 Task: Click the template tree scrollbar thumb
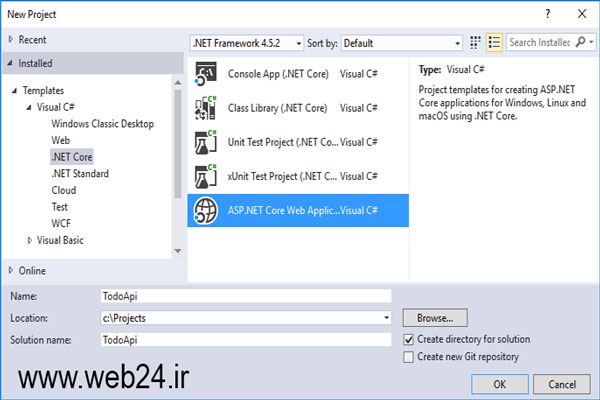178,144
